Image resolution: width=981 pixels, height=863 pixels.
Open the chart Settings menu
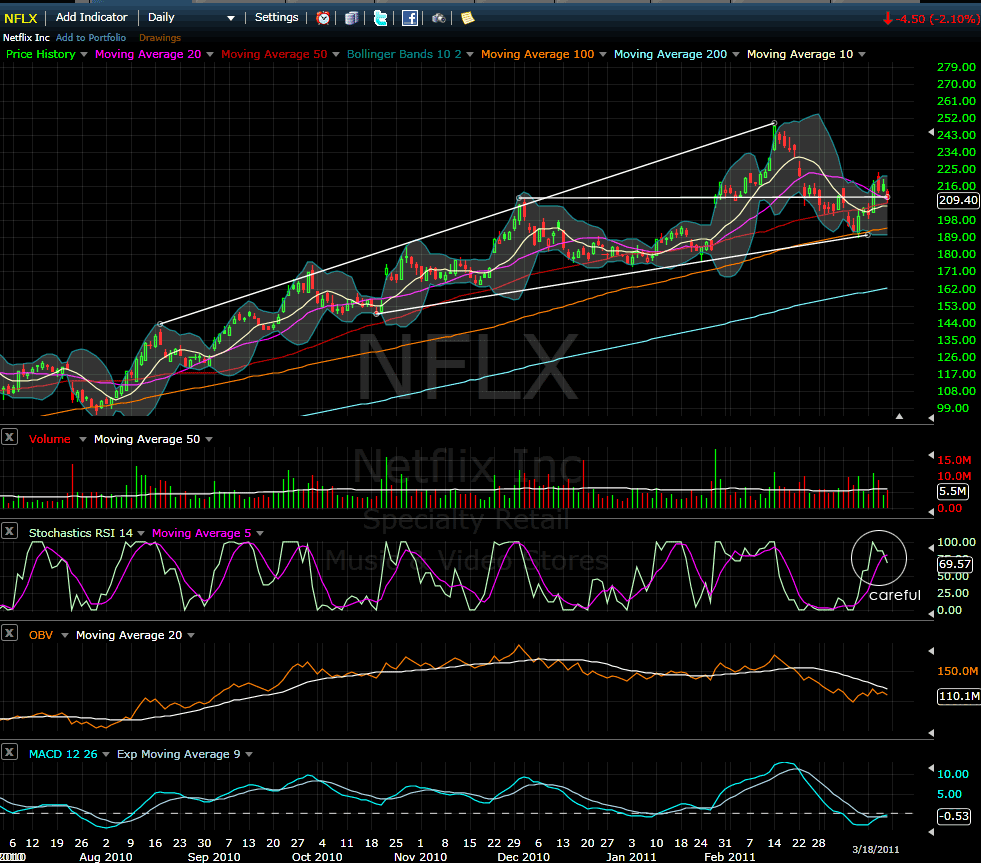tap(277, 18)
